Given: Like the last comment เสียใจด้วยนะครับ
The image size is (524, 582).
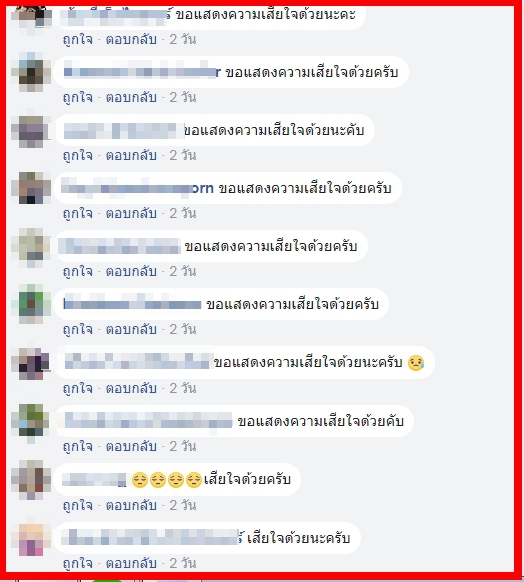Looking at the screenshot, I should (78, 563).
